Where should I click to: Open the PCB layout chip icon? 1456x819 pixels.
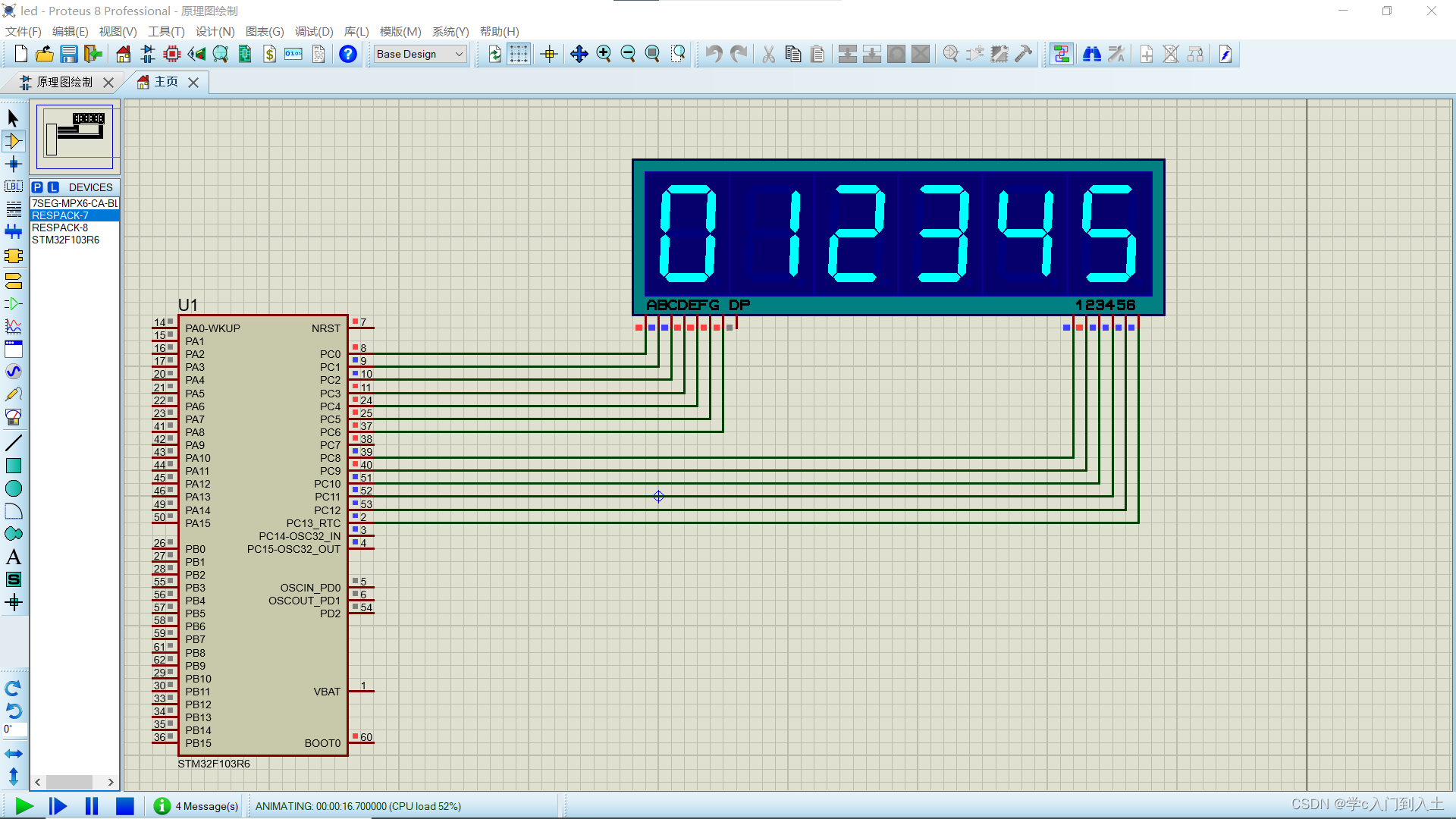click(x=172, y=54)
